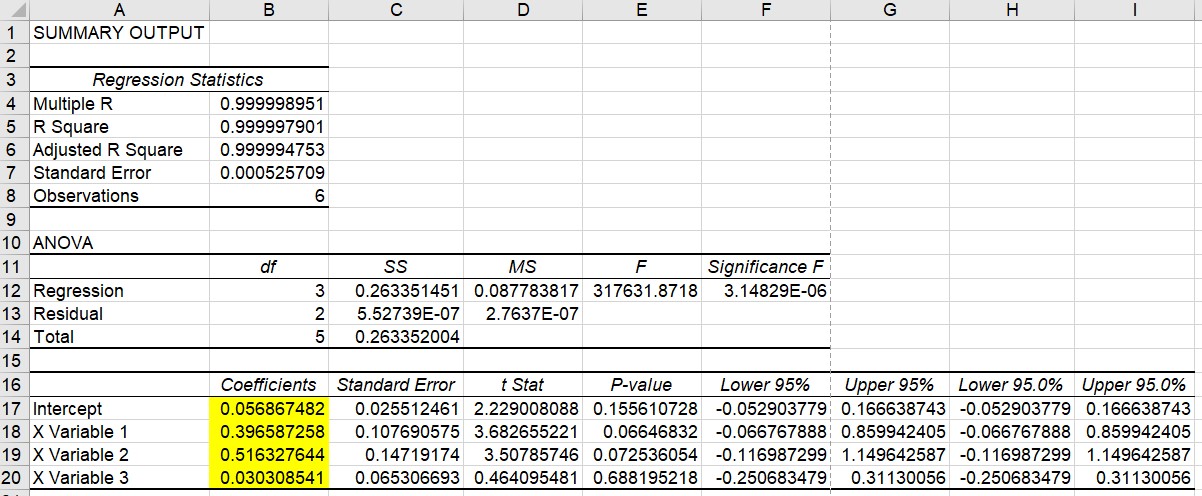1202x496 pixels.
Task: Select Intercept P-value 0.155610728
Action: (x=642, y=408)
